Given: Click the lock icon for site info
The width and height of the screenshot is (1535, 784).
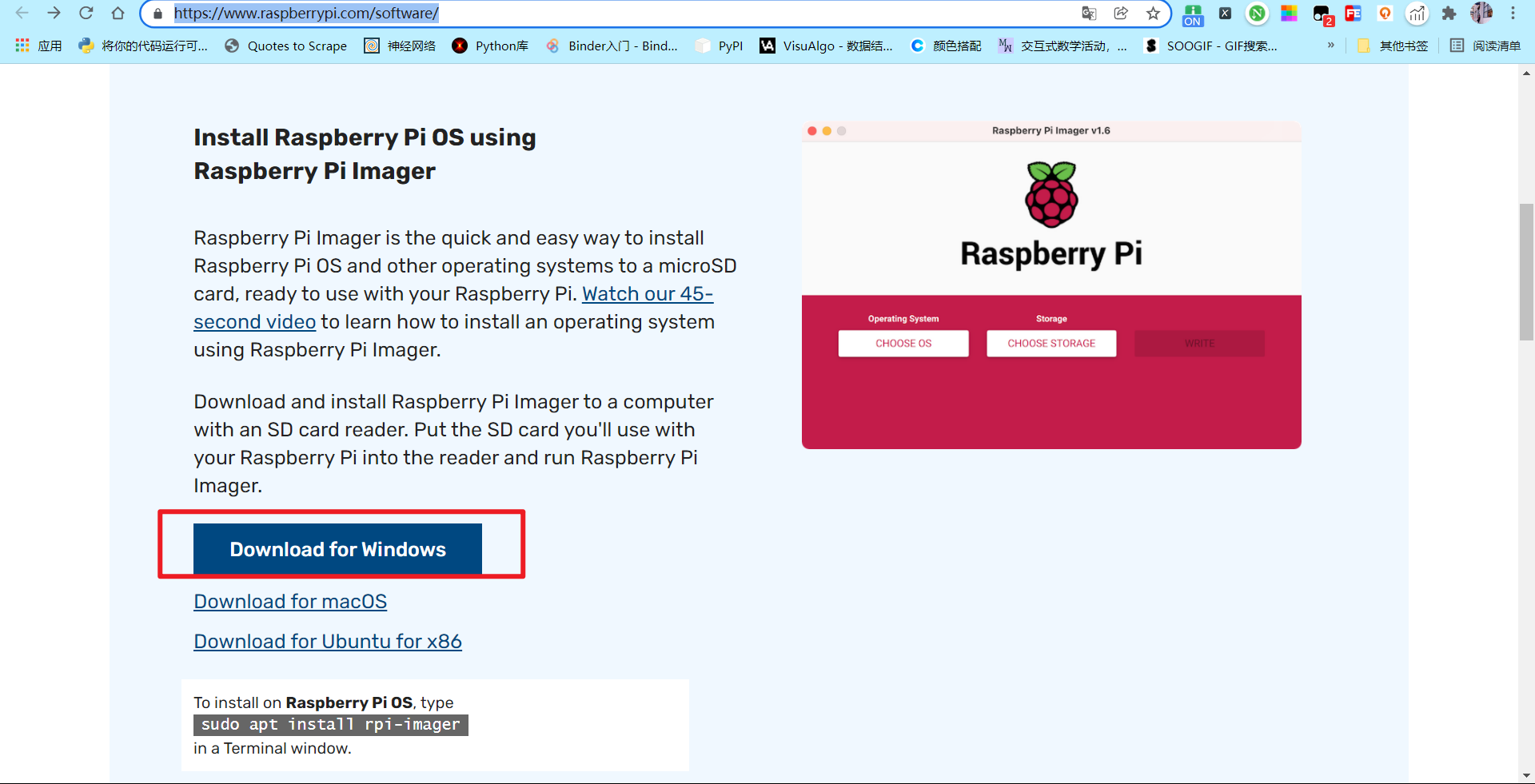Looking at the screenshot, I should [x=157, y=14].
